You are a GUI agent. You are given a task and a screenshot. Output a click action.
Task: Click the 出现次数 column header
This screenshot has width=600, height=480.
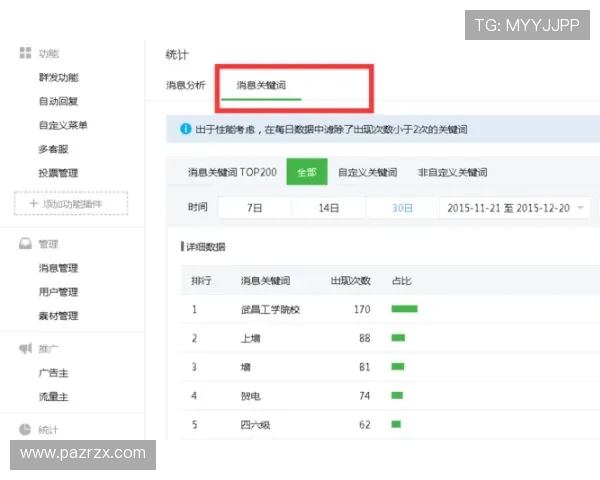coord(351,281)
